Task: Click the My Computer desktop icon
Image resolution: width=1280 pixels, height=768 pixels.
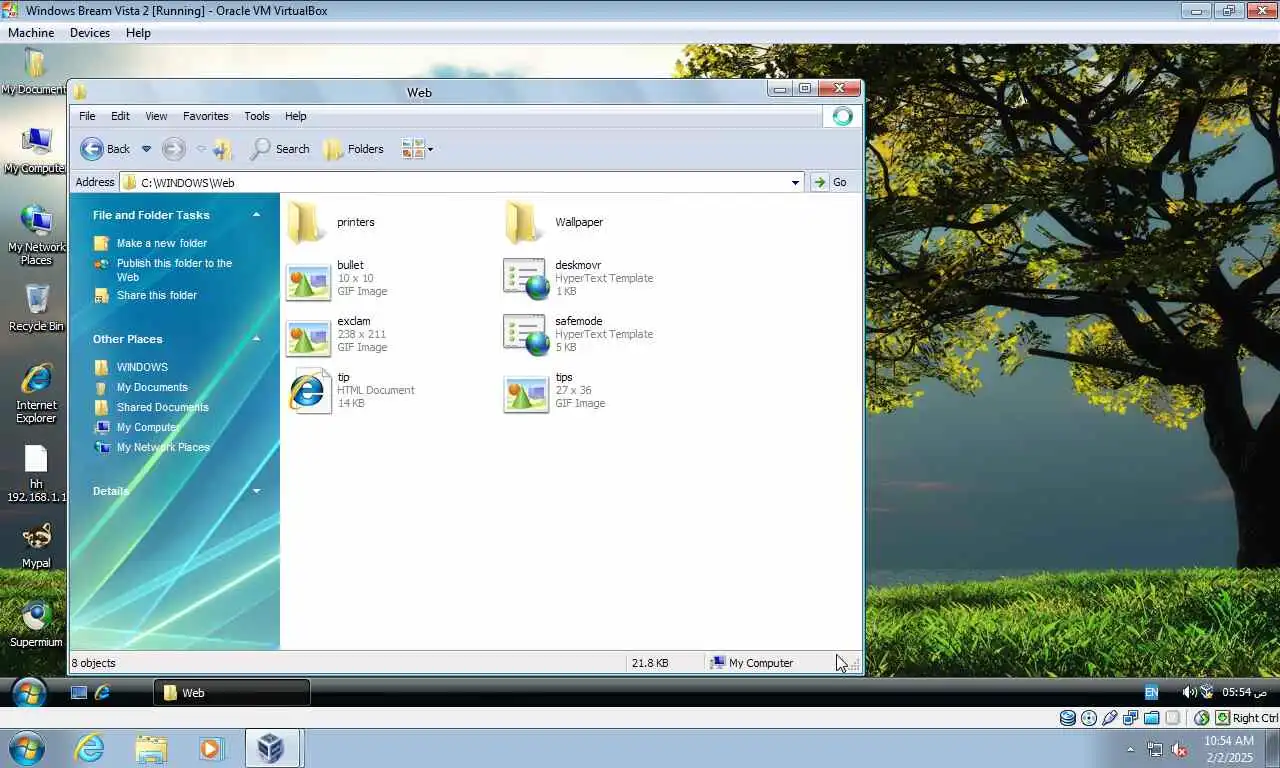Action: 35,150
